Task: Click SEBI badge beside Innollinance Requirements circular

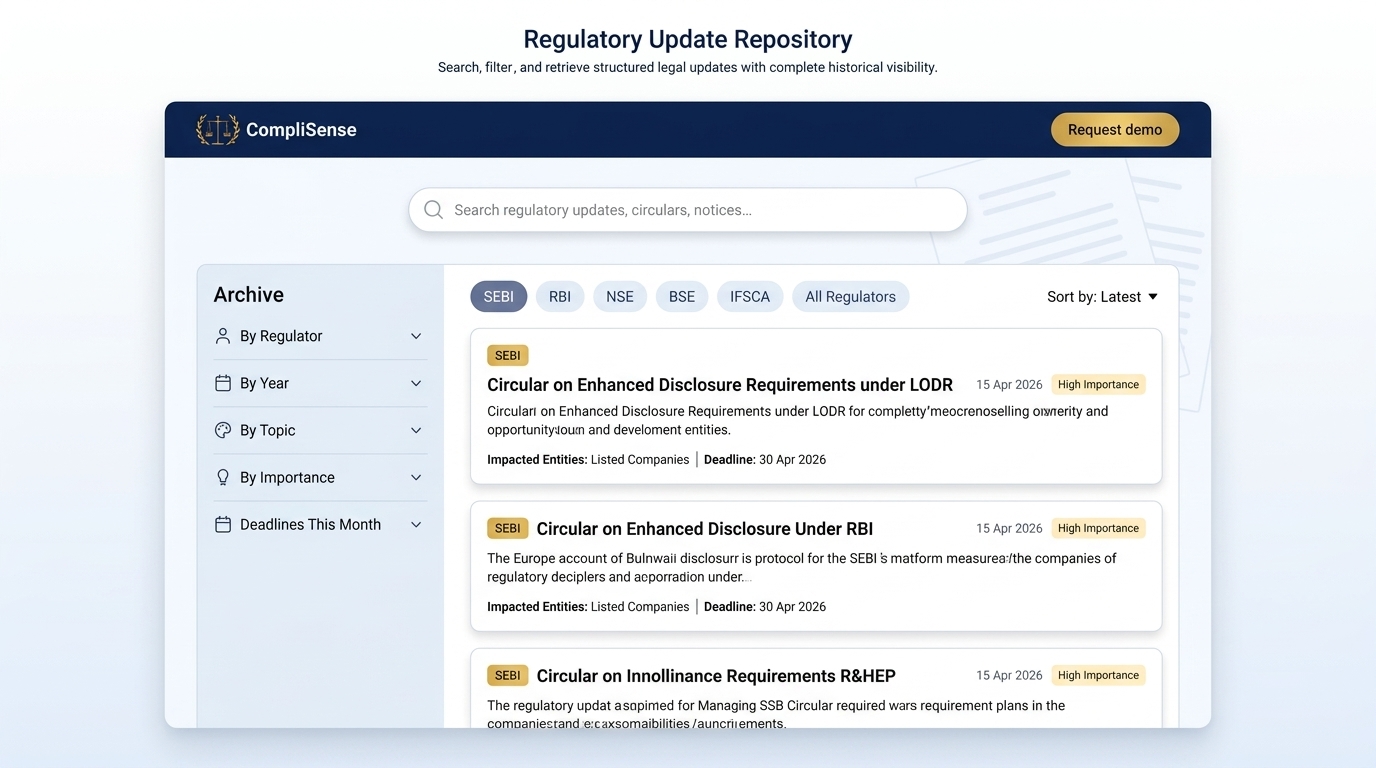Action: click(508, 675)
